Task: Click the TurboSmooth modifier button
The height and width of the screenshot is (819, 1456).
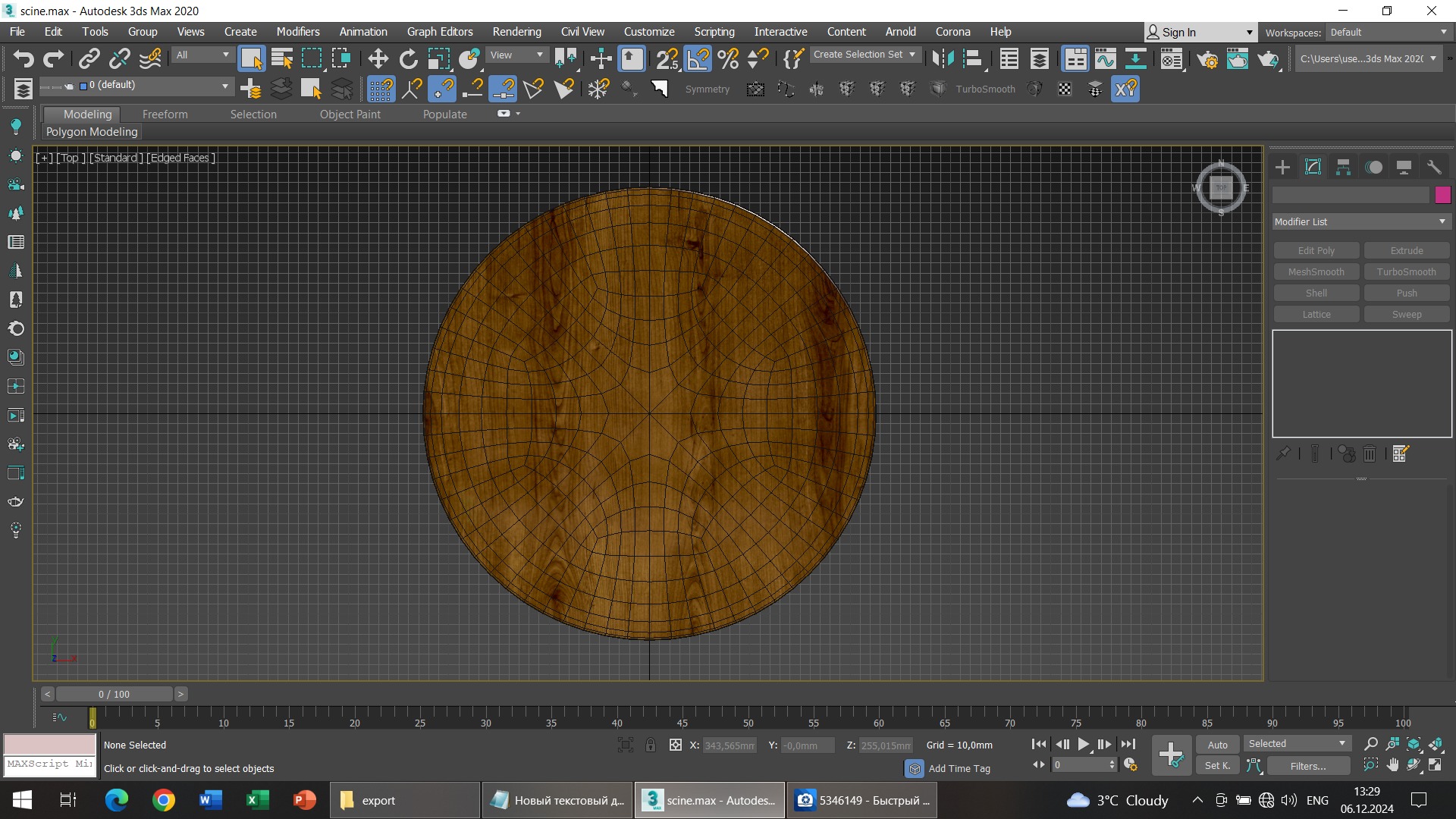Action: [x=1407, y=271]
